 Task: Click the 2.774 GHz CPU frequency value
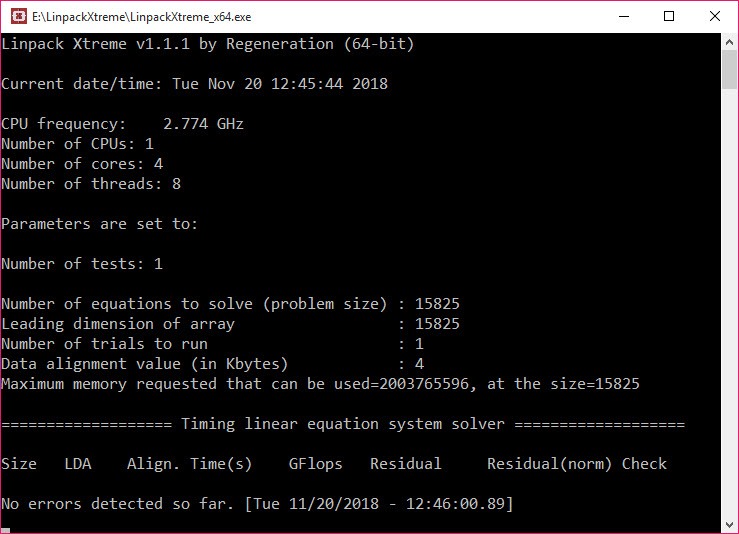203,124
